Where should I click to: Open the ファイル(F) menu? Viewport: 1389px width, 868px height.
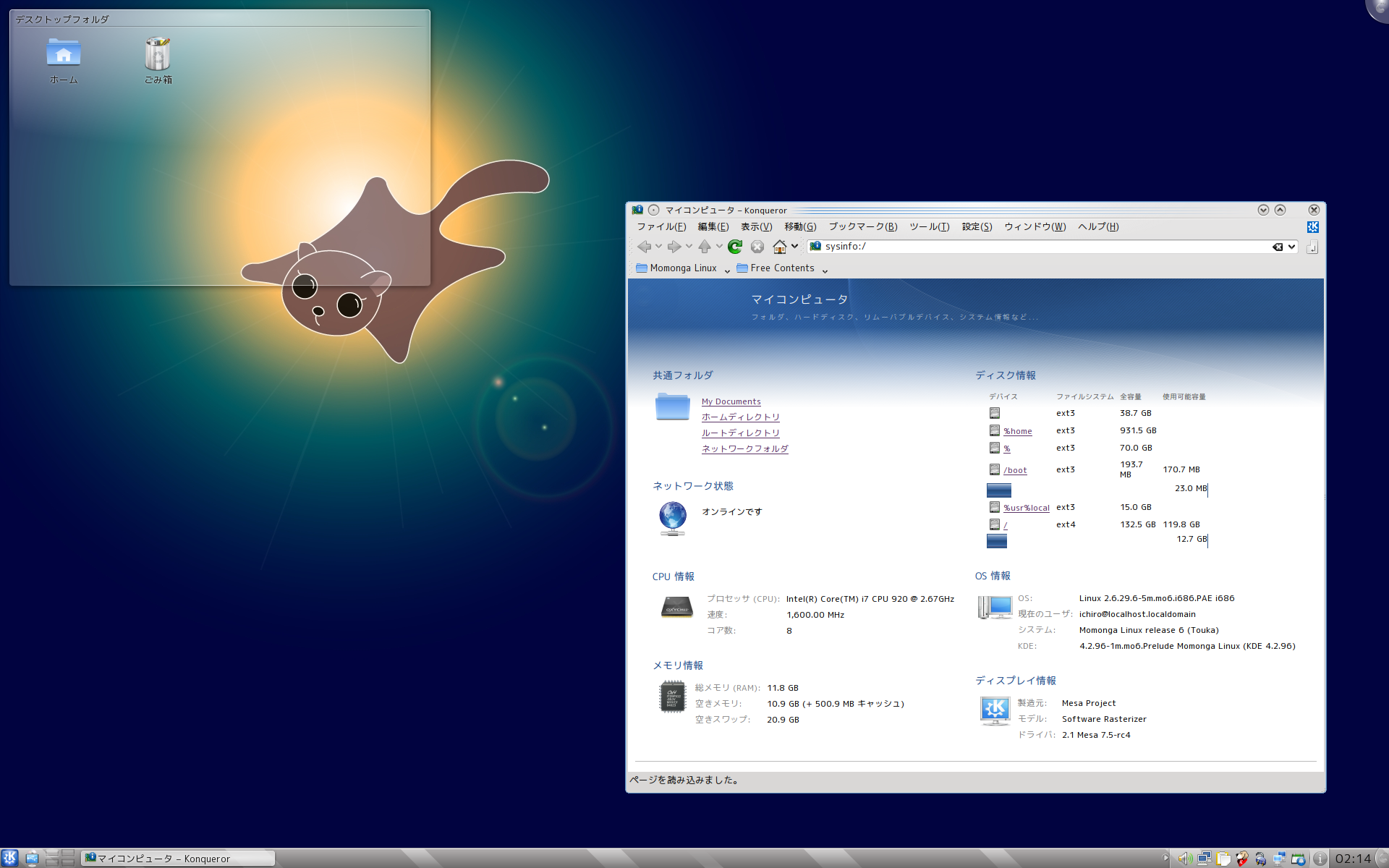tap(661, 227)
